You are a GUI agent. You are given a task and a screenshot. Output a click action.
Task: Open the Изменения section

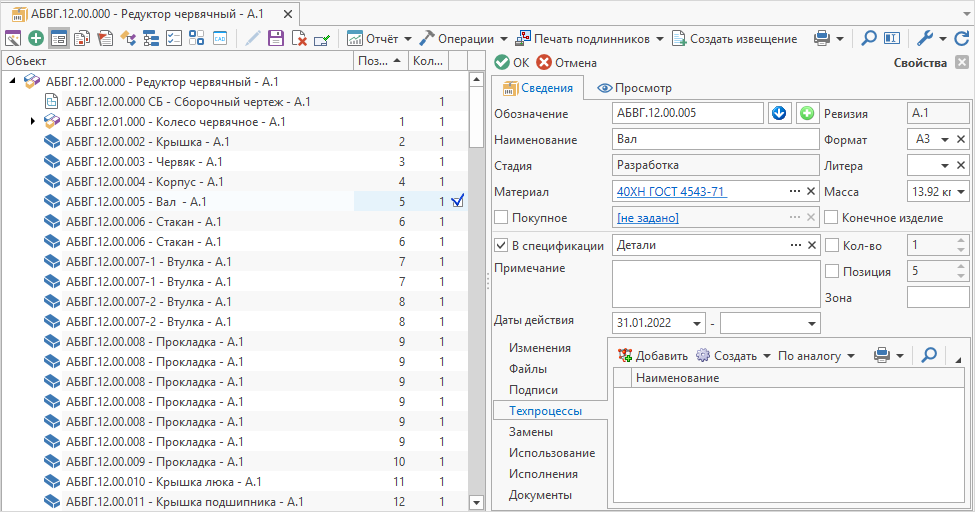click(x=540, y=348)
